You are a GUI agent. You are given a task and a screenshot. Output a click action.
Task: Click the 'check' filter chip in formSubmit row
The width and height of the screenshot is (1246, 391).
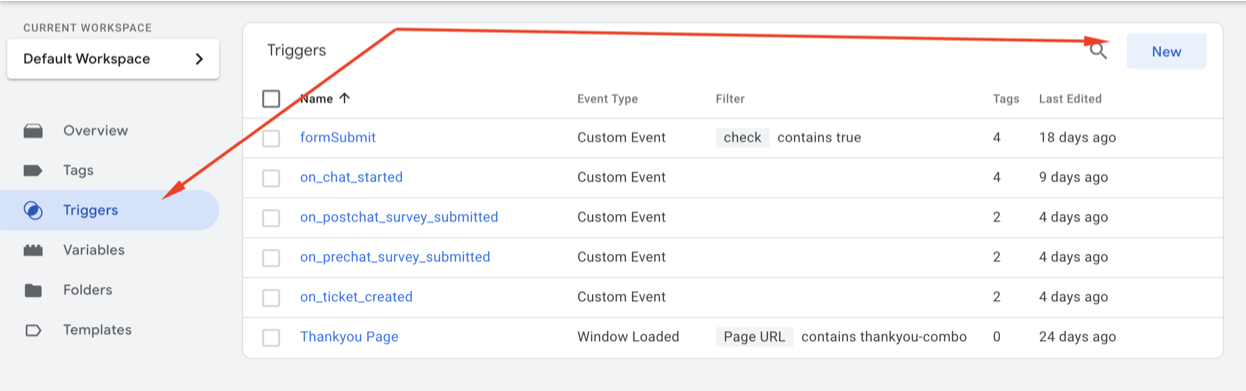tap(743, 138)
